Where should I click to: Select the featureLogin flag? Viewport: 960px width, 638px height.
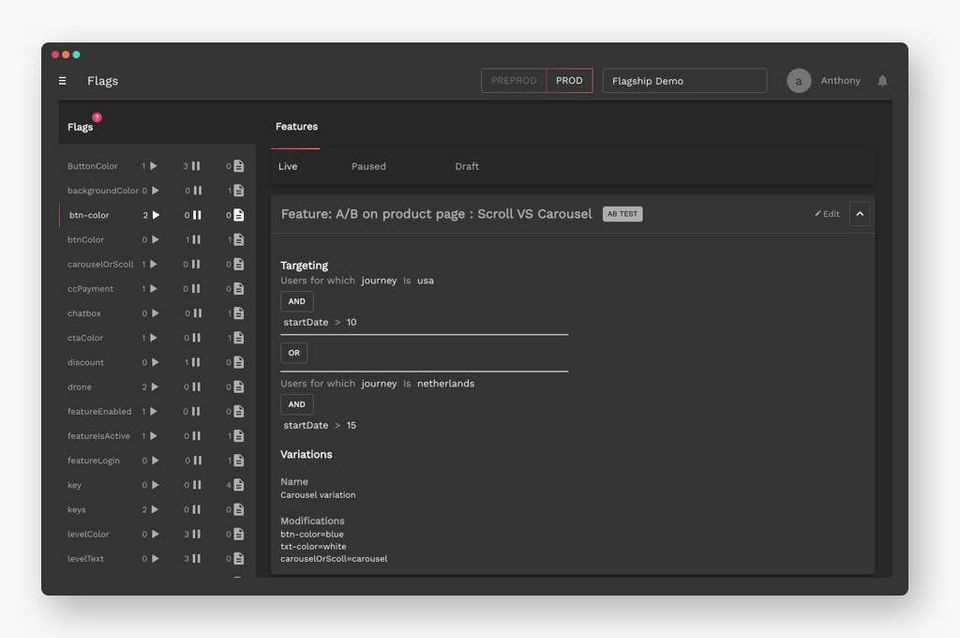pyautogui.click(x=94, y=460)
